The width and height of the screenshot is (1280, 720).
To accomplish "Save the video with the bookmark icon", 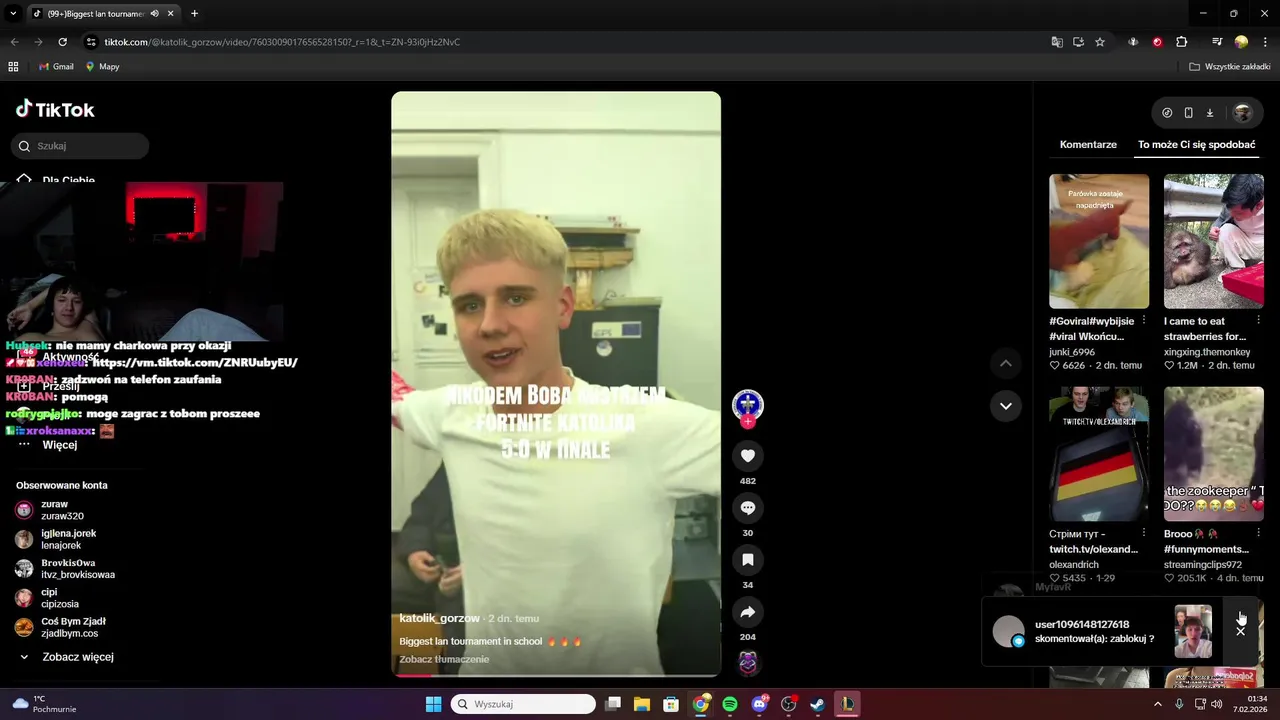I will coord(747,560).
